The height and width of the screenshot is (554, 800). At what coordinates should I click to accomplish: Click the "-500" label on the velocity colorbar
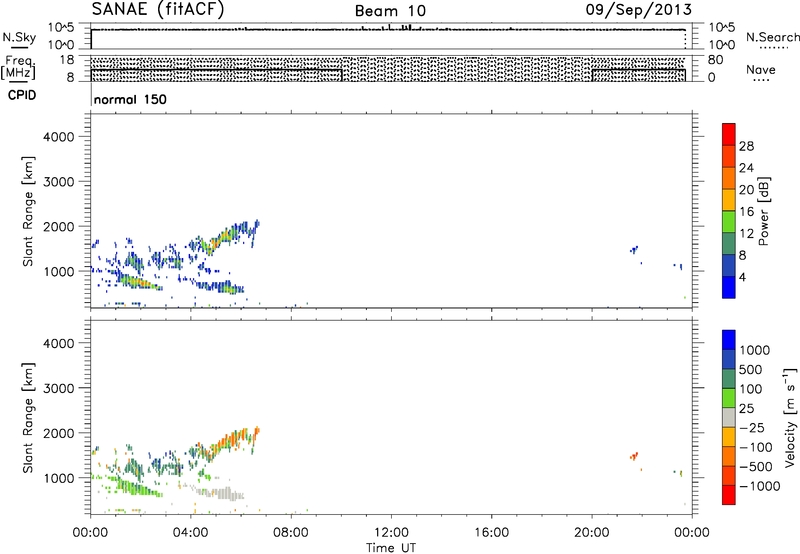click(756, 467)
